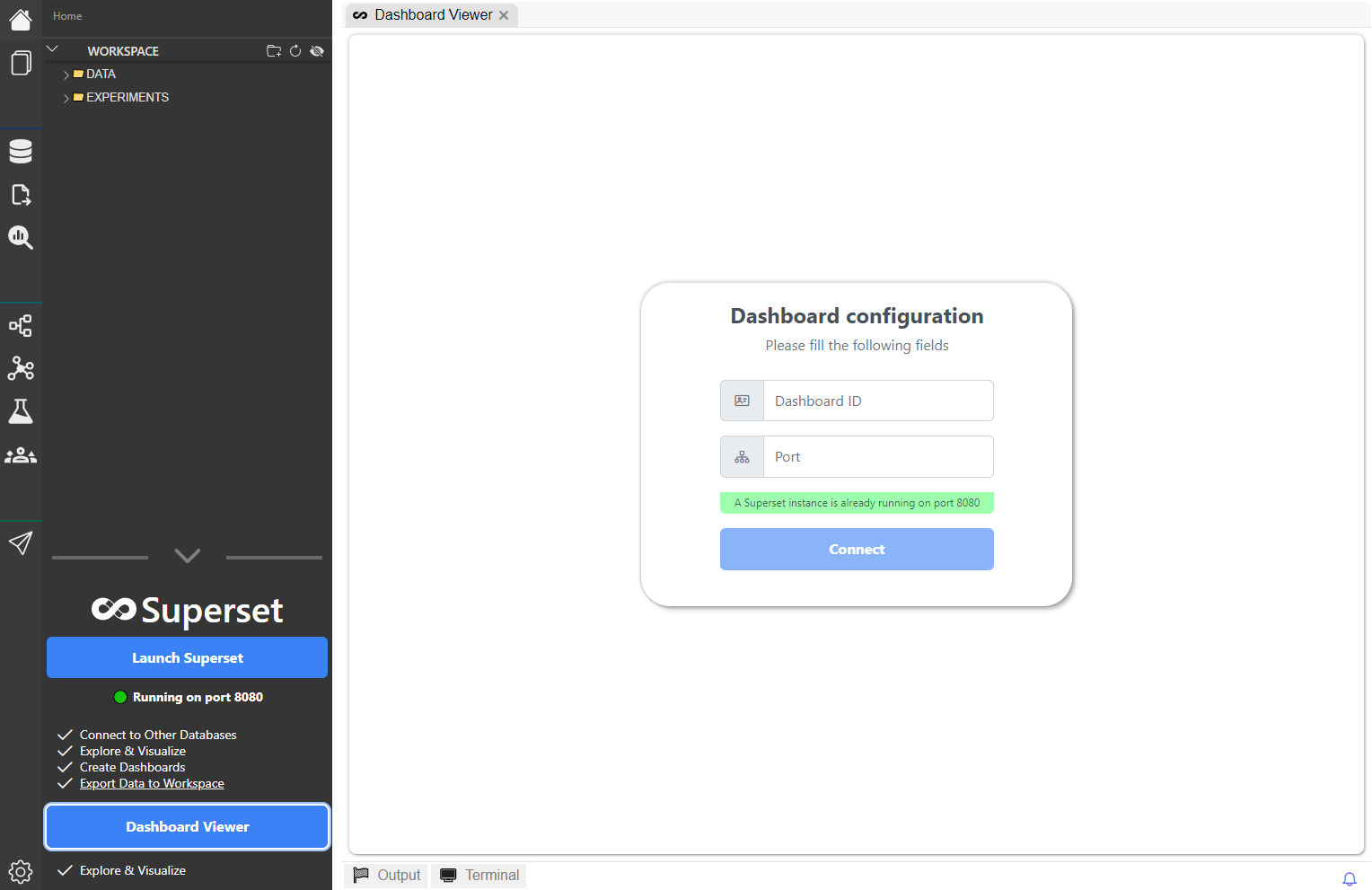Focus the Dashboard ID input field

[x=877, y=401]
